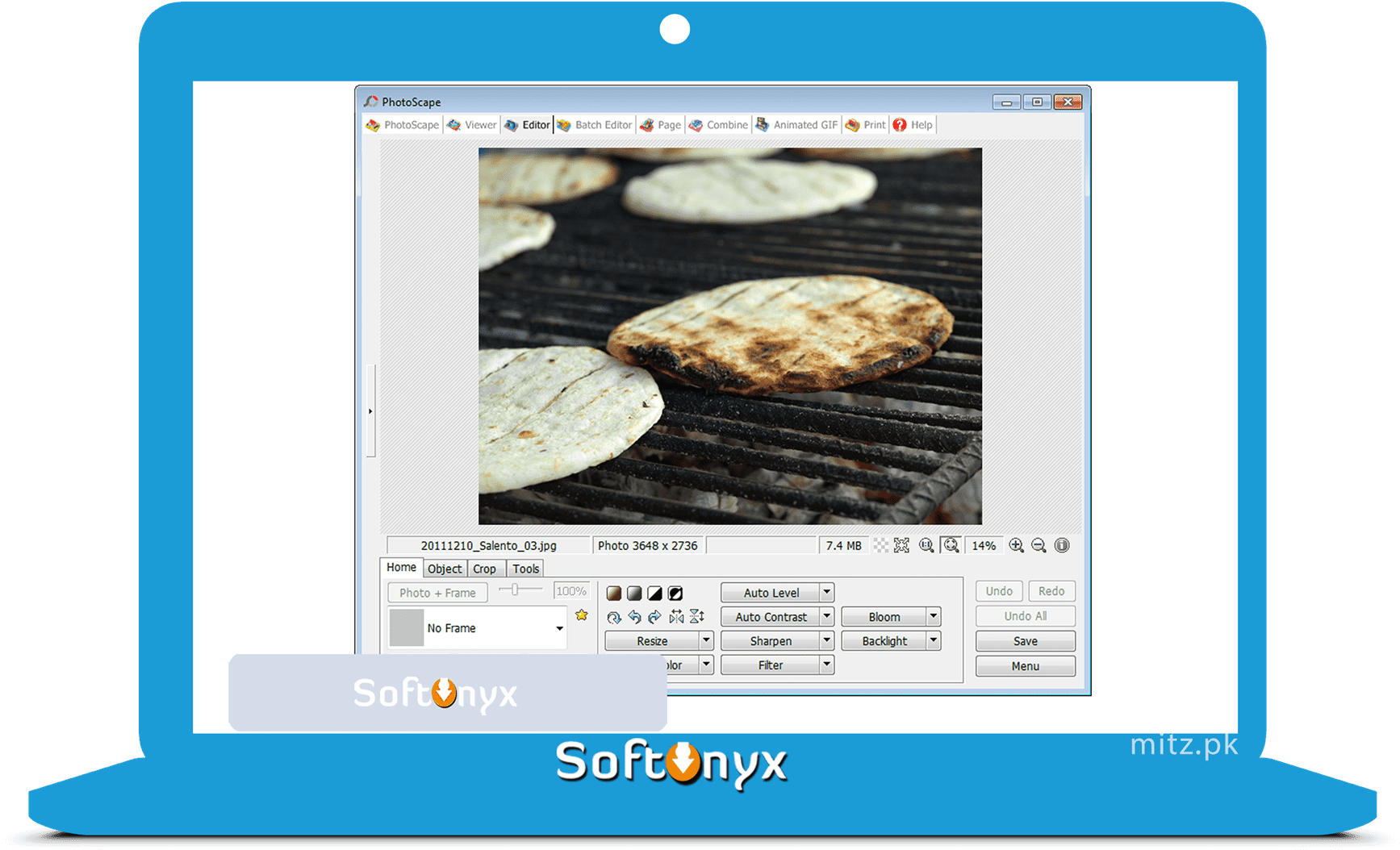Open the Print tab
The height and width of the screenshot is (850, 1400).
point(866,125)
